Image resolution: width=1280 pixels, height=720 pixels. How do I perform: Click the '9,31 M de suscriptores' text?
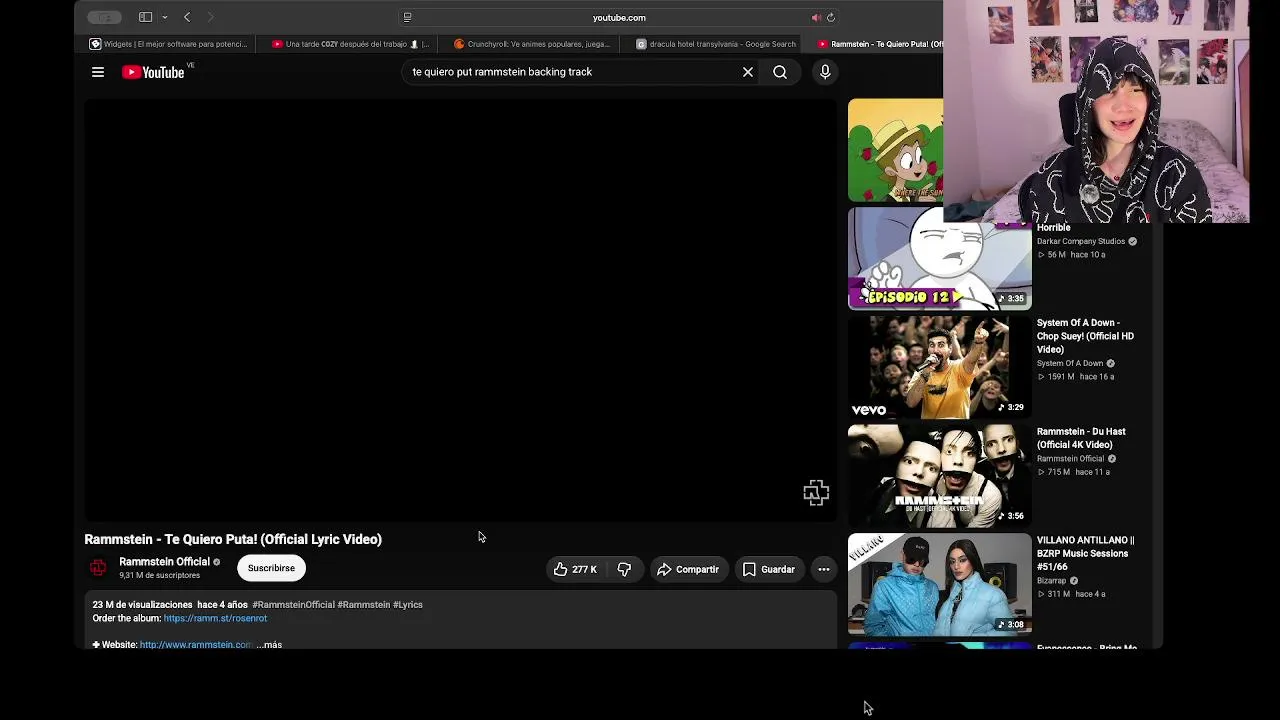click(159, 576)
